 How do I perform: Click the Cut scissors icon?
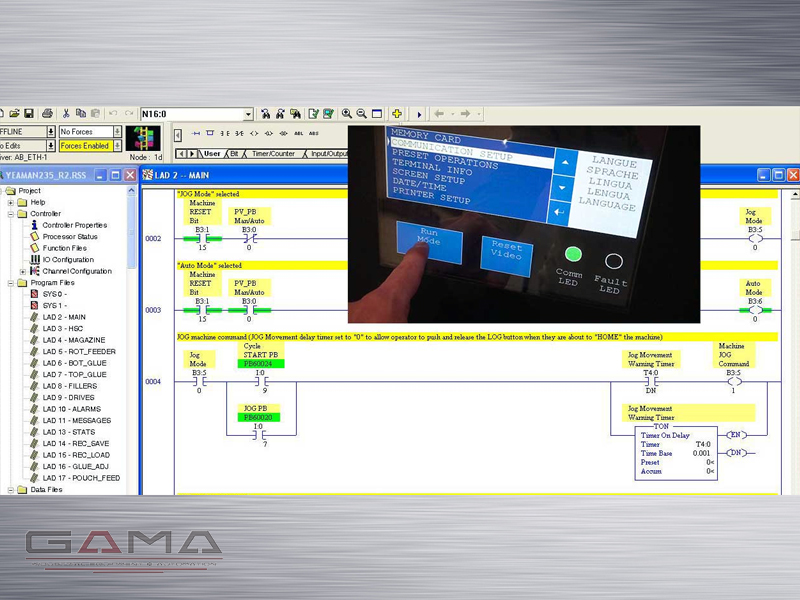tap(66, 114)
